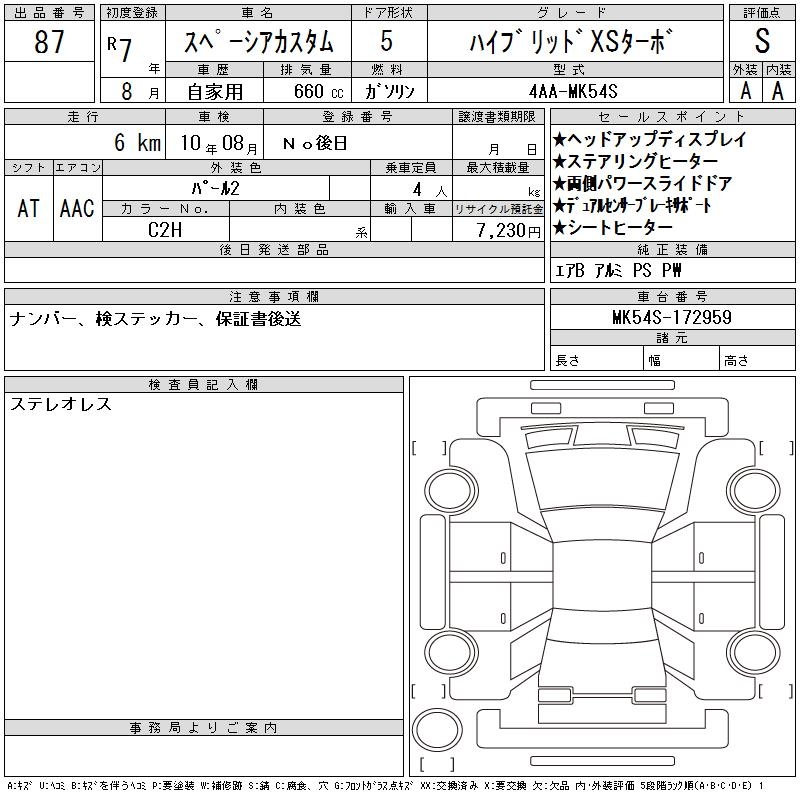Screen dimensions: 800x800
Task: Click the star beside シートヒーター
Action: tap(560, 228)
